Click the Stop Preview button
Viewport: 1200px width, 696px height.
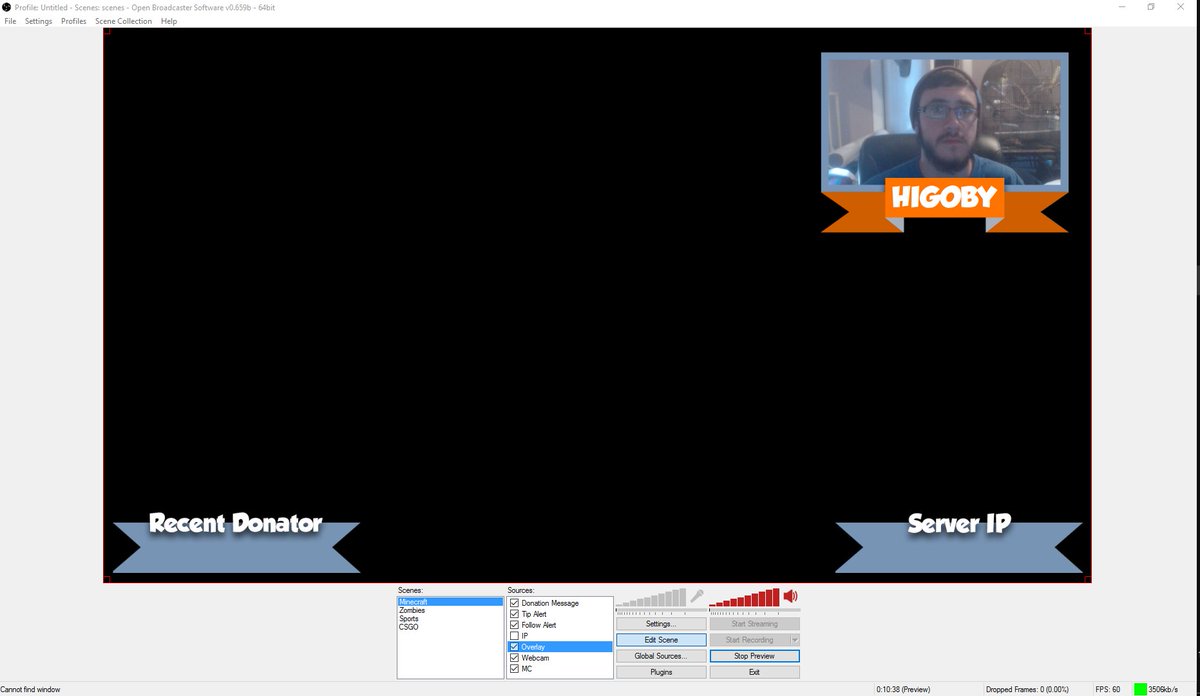click(x=755, y=656)
